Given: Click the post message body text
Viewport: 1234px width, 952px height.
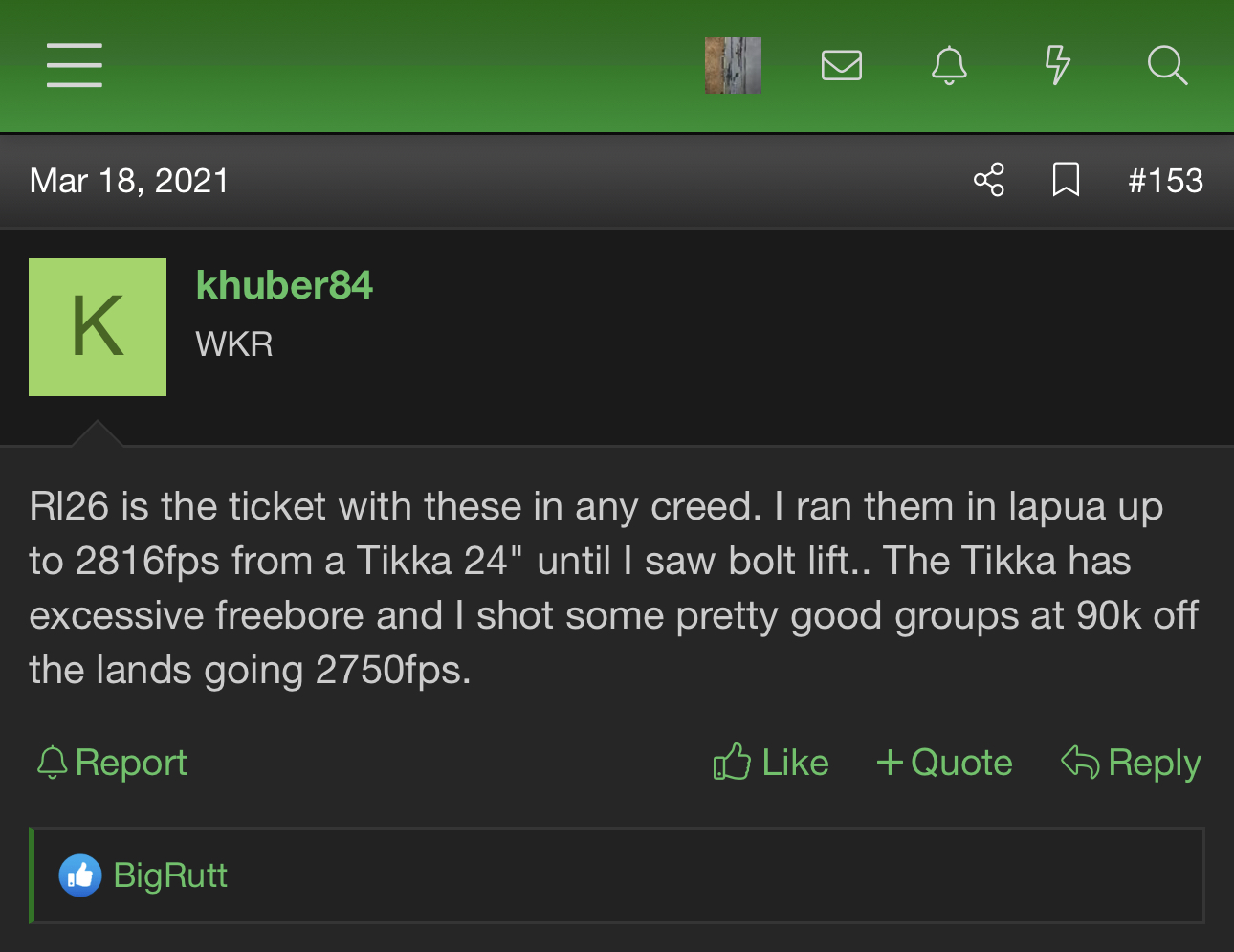Looking at the screenshot, I should pyautogui.click(x=612, y=587).
